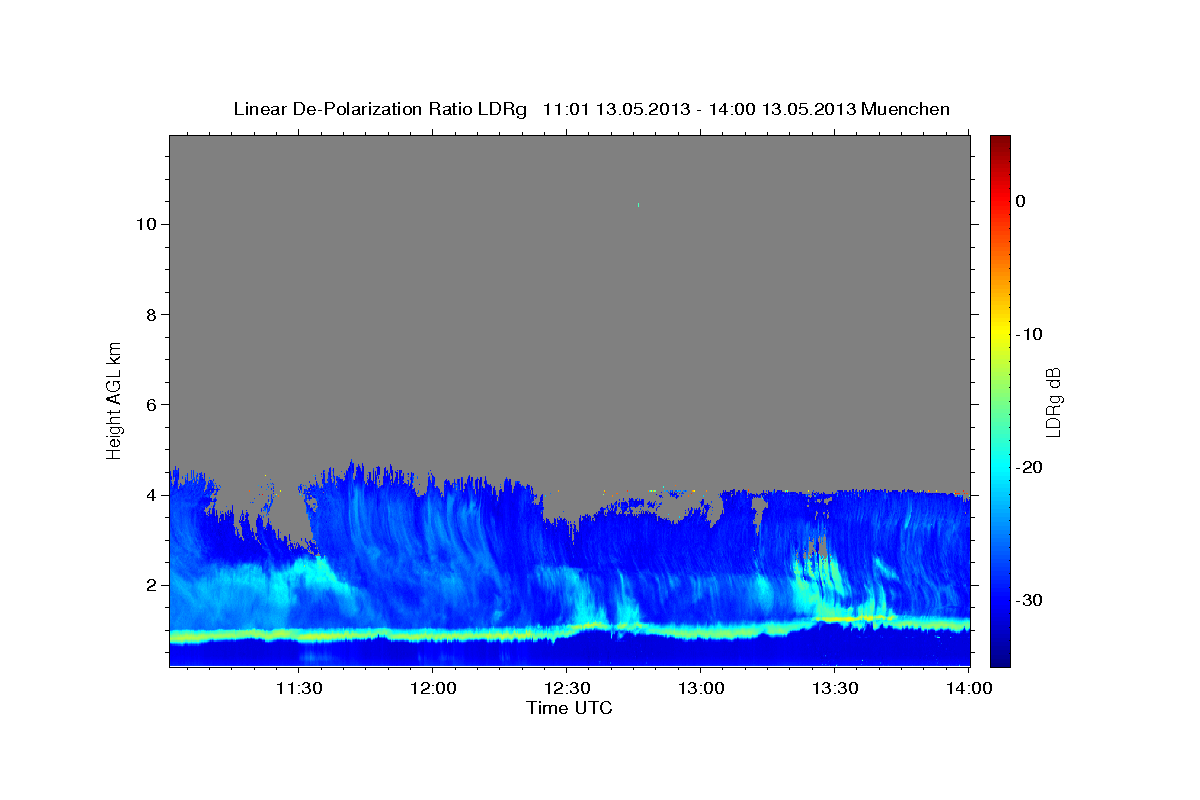
Task: Click the 'LDRg dB' colorbar label
Action: 1053,402
